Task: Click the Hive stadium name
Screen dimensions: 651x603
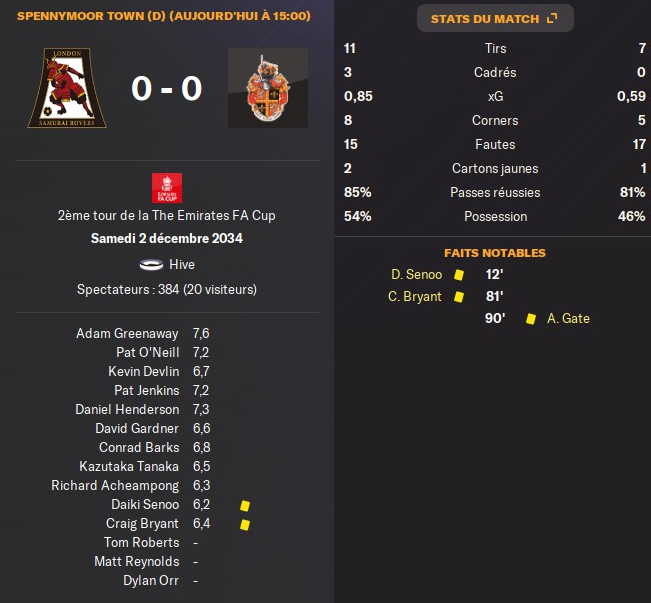Action: [182, 265]
